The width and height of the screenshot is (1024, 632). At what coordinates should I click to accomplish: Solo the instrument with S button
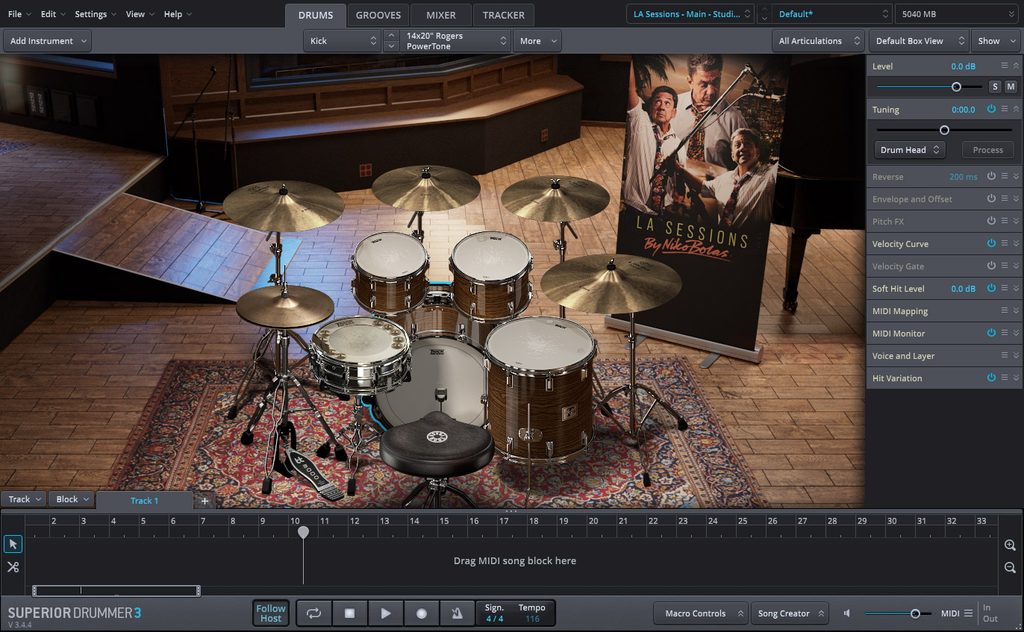click(995, 86)
